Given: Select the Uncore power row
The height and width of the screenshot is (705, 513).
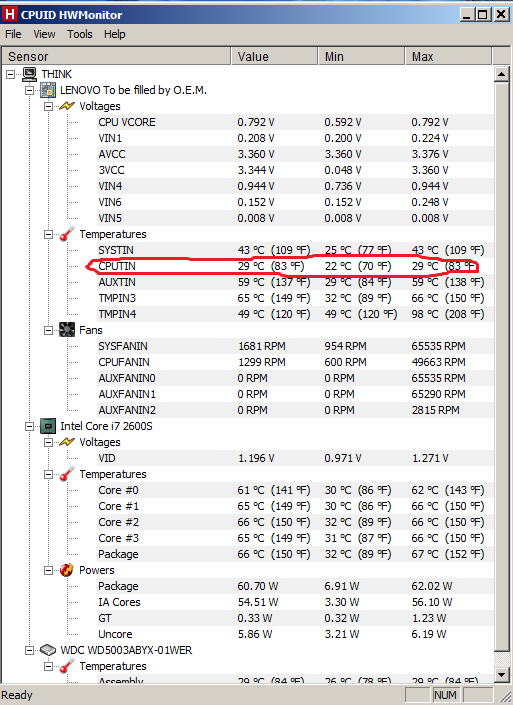Looking at the screenshot, I should click(x=295, y=634).
